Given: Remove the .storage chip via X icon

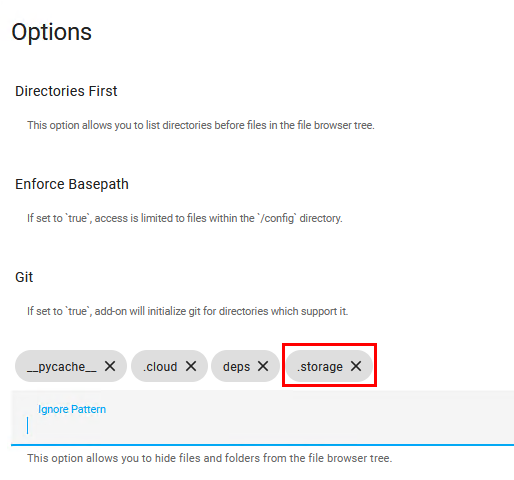Looking at the screenshot, I should point(356,366).
